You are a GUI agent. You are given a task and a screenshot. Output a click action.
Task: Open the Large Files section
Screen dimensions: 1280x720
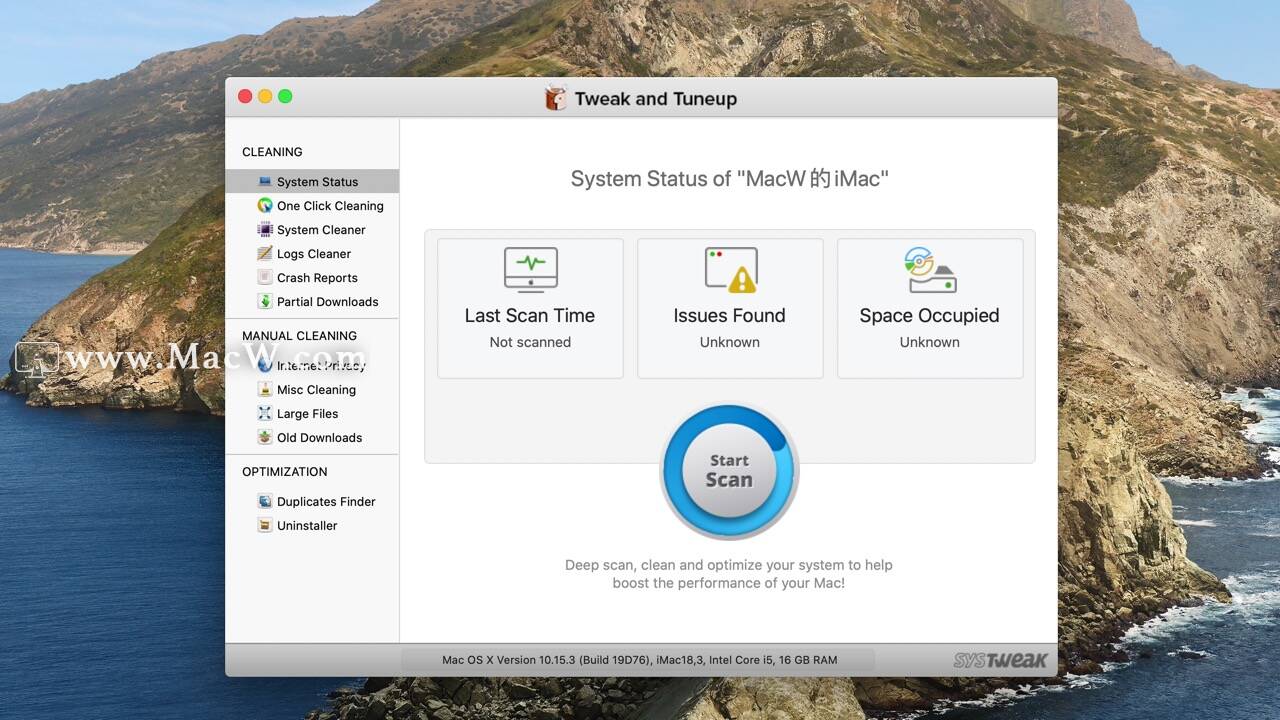312,414
